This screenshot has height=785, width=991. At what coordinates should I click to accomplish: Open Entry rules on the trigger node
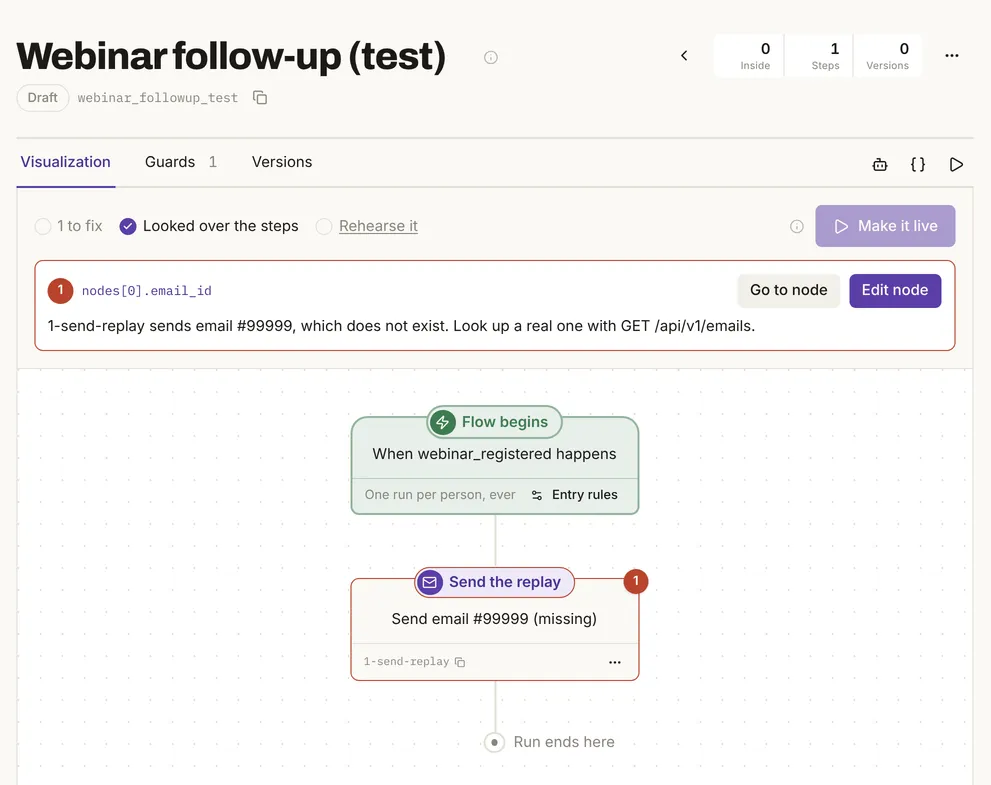(575, 495)
